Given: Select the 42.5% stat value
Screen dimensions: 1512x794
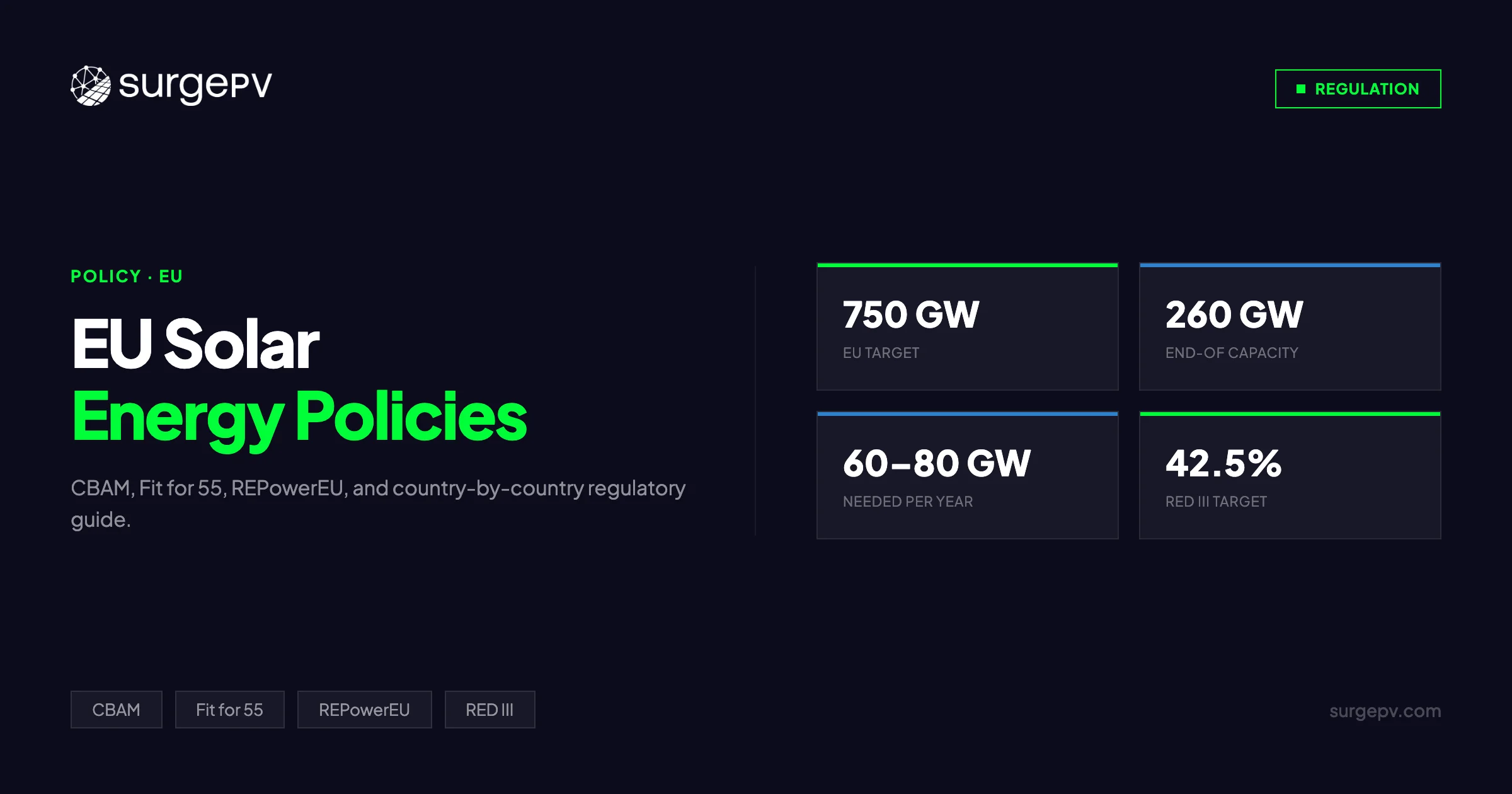Looking at the screenshot, I should [x=1223, y=463].
